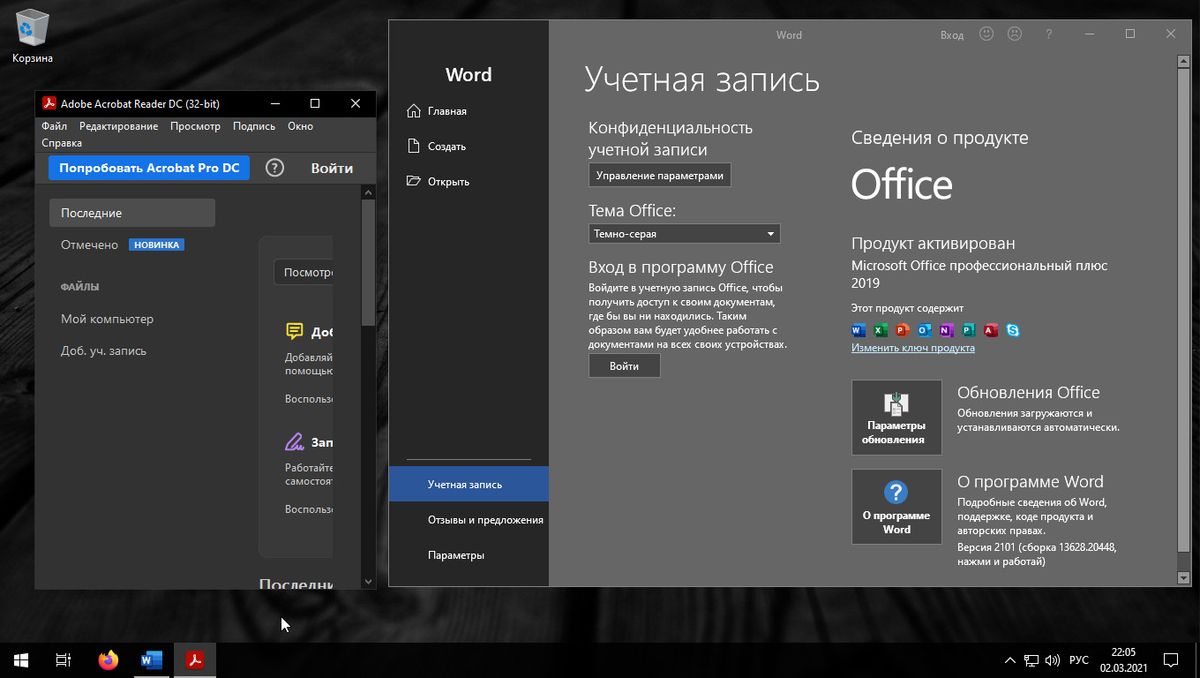Viewport: 1200px width, 678px height.
Task: Click the question mark help icon in Word title bar
Action: (x=1048, y=34)
